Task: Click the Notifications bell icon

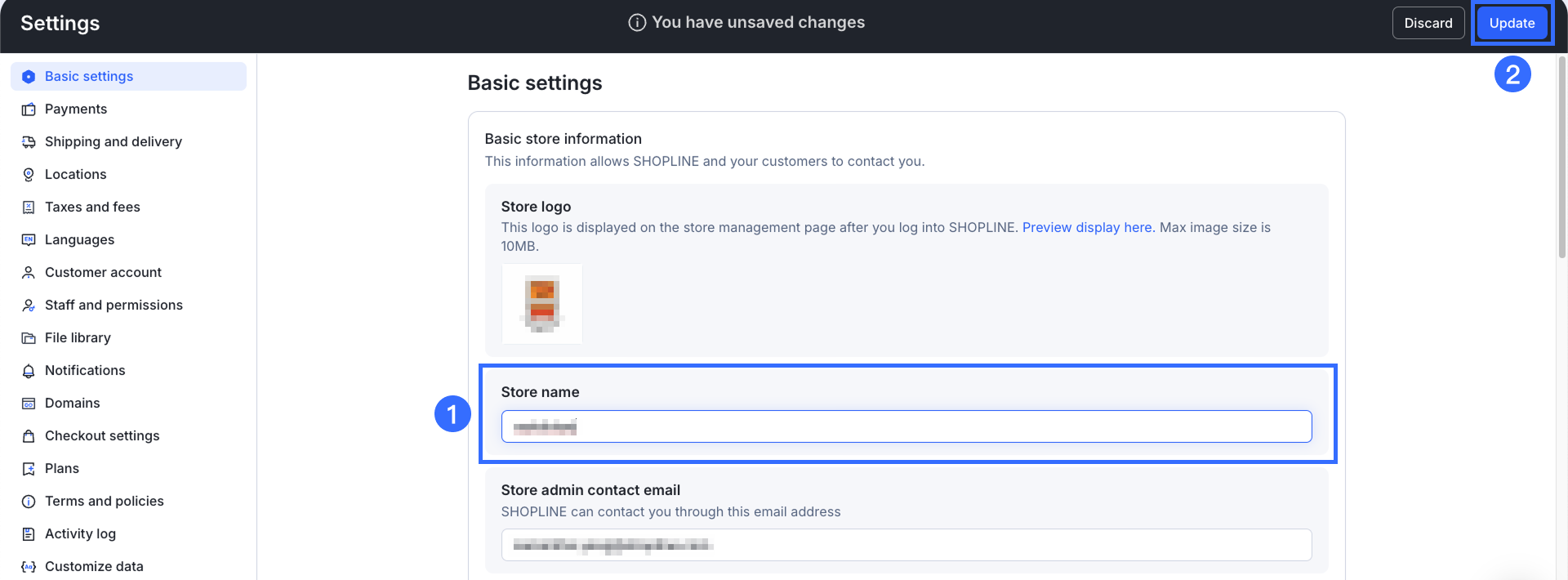Action: (29, 371)
